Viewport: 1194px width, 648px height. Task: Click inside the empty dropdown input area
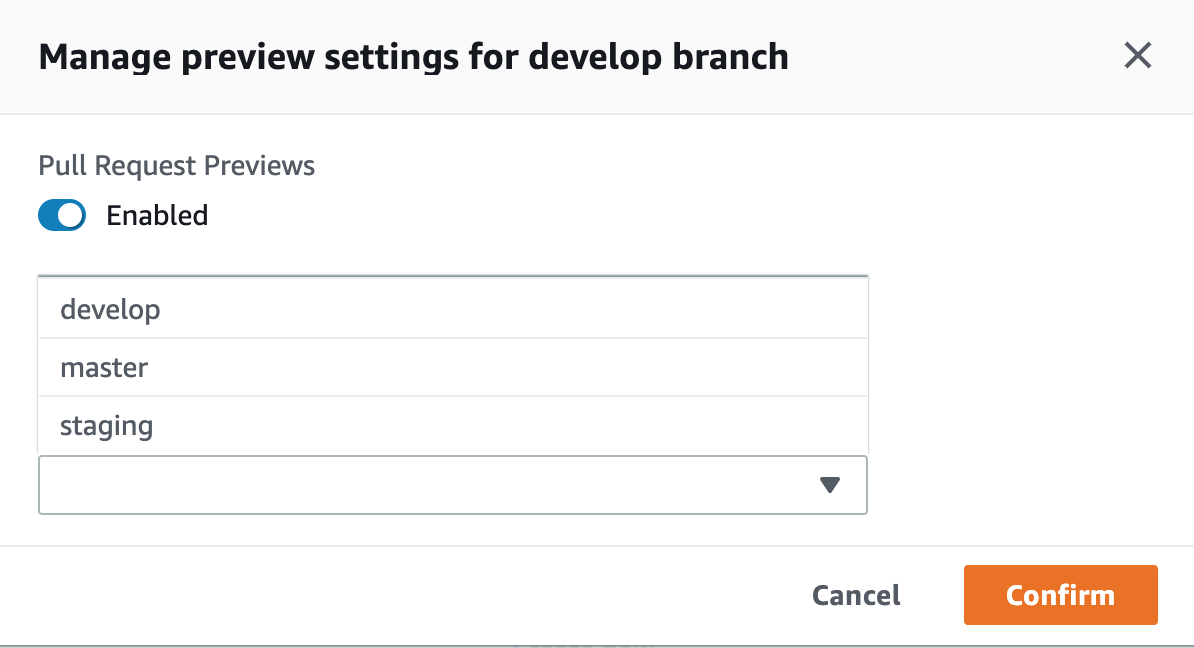[400, 485]
